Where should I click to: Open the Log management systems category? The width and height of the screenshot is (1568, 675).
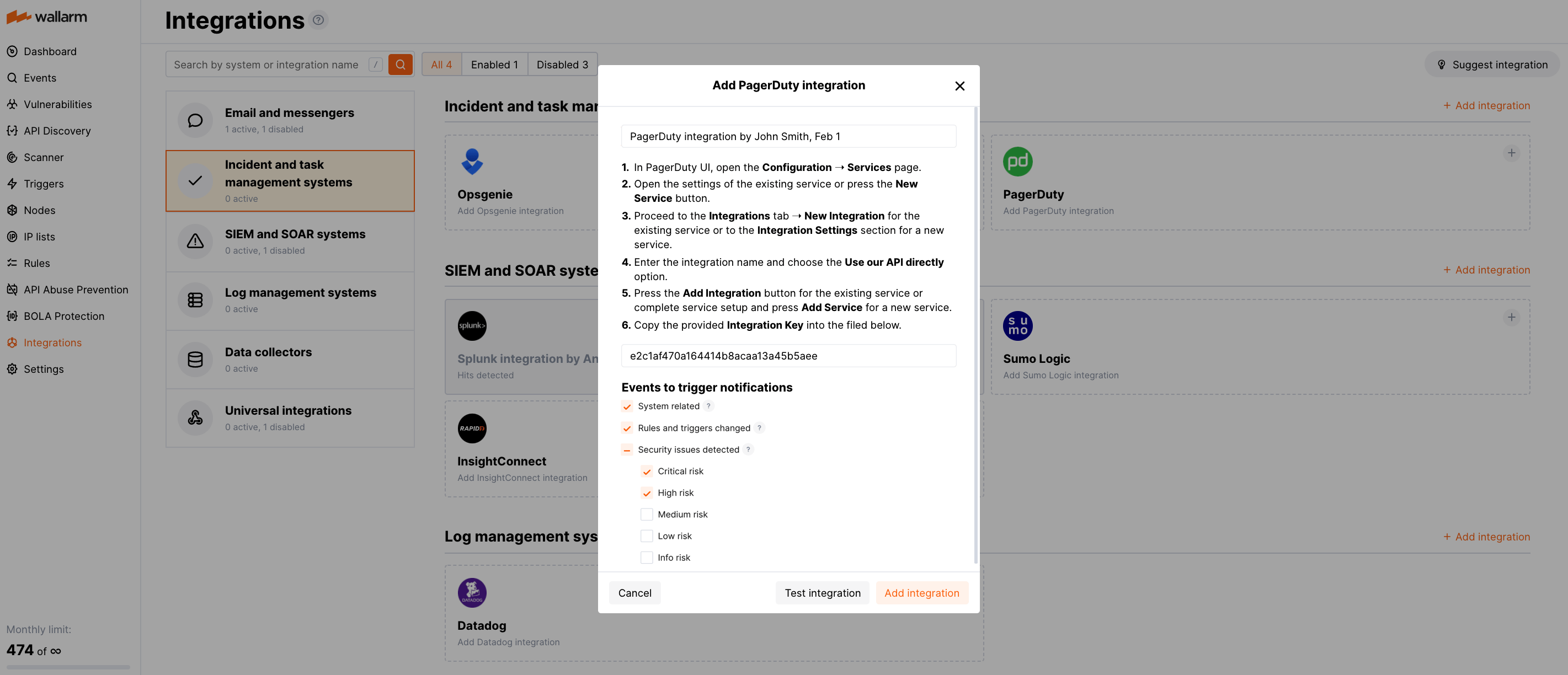click(290, 299)
